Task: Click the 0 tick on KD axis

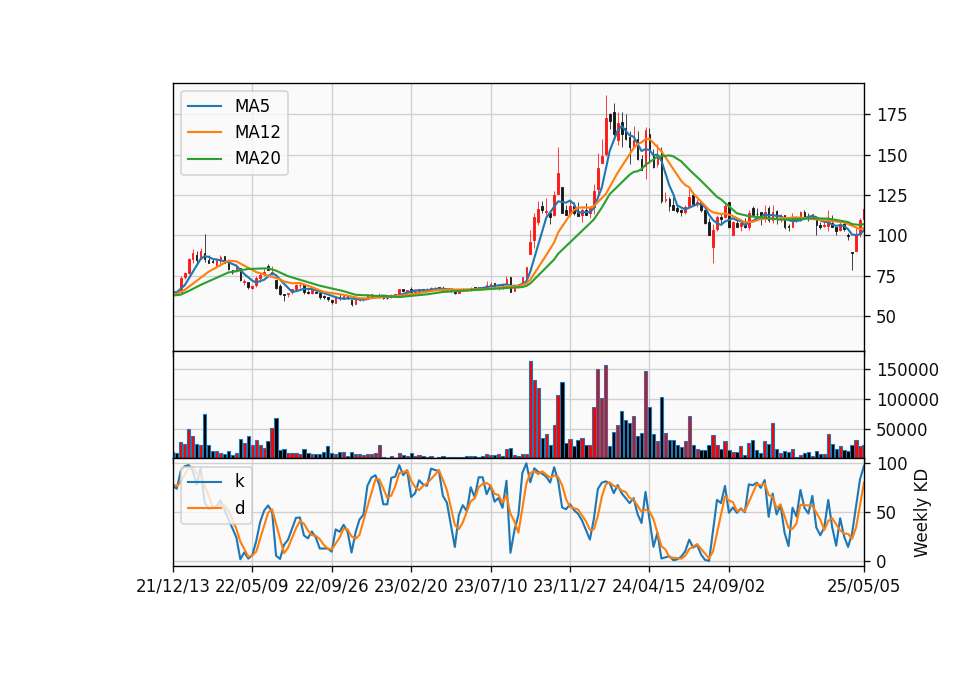Action: (x=883, y=561)
